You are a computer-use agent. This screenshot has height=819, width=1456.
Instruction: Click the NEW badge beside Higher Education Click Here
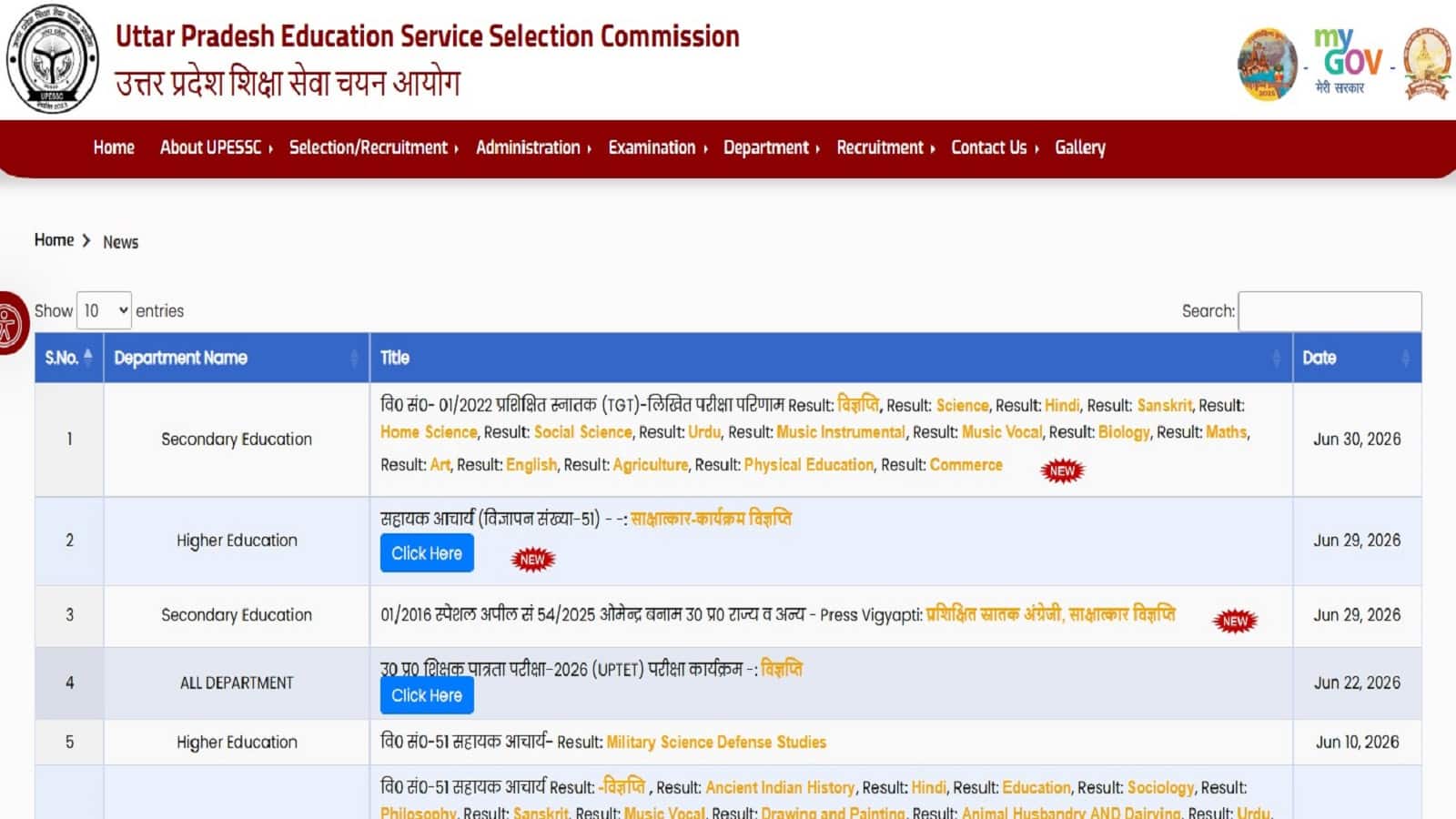pyautogui.click(x=532, y=559)
